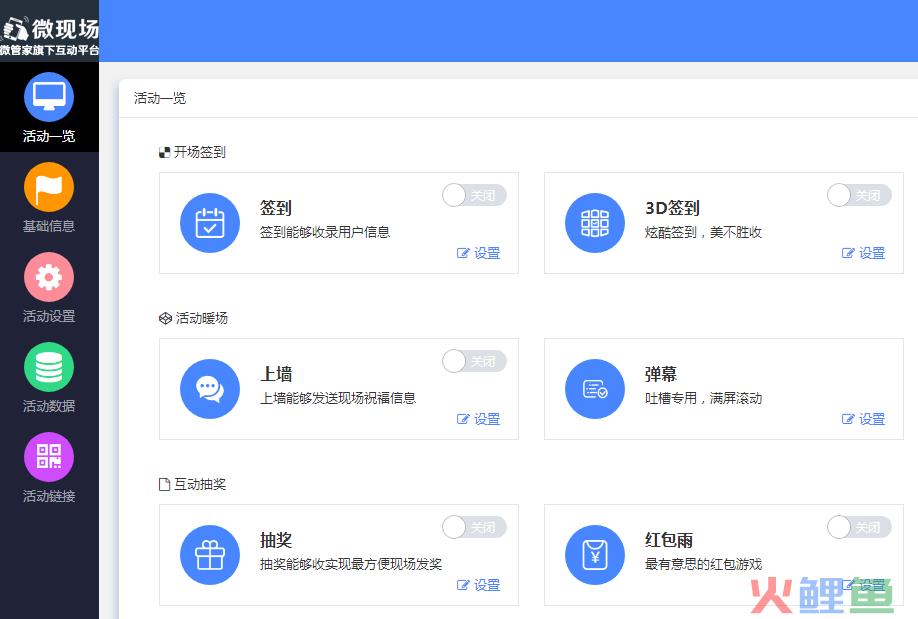This screenshot has height=619, width=918.
Task: Click the 活动暖场 section heading
Action: pos(201,319)
